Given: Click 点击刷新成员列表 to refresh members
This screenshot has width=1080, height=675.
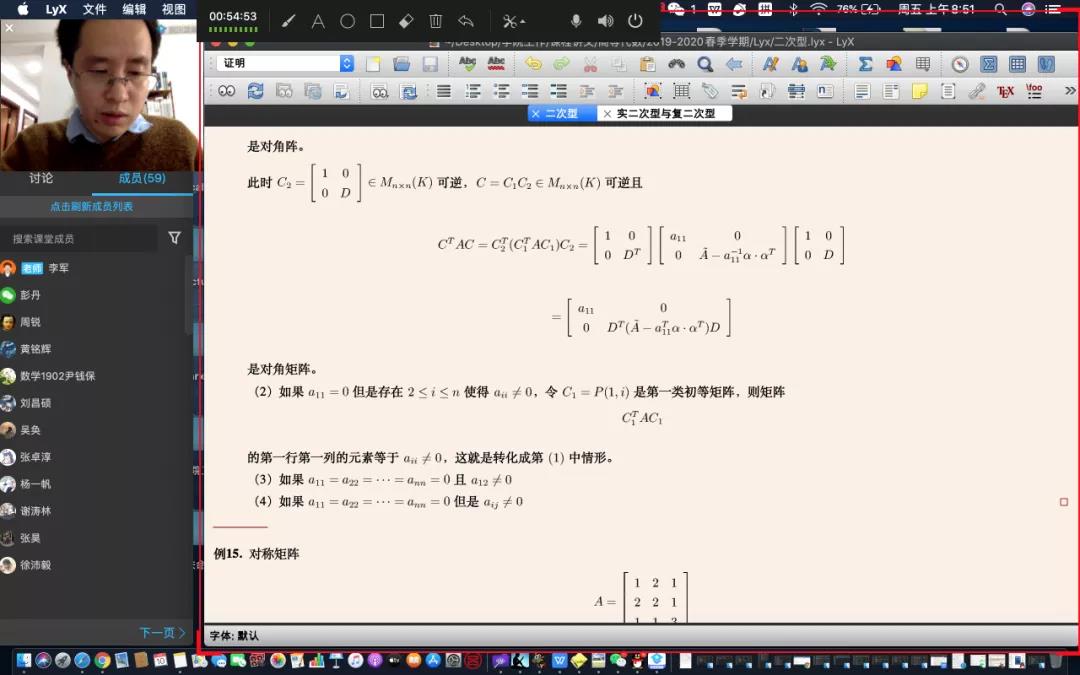Looking at the screenshot, I should point(92,207).
